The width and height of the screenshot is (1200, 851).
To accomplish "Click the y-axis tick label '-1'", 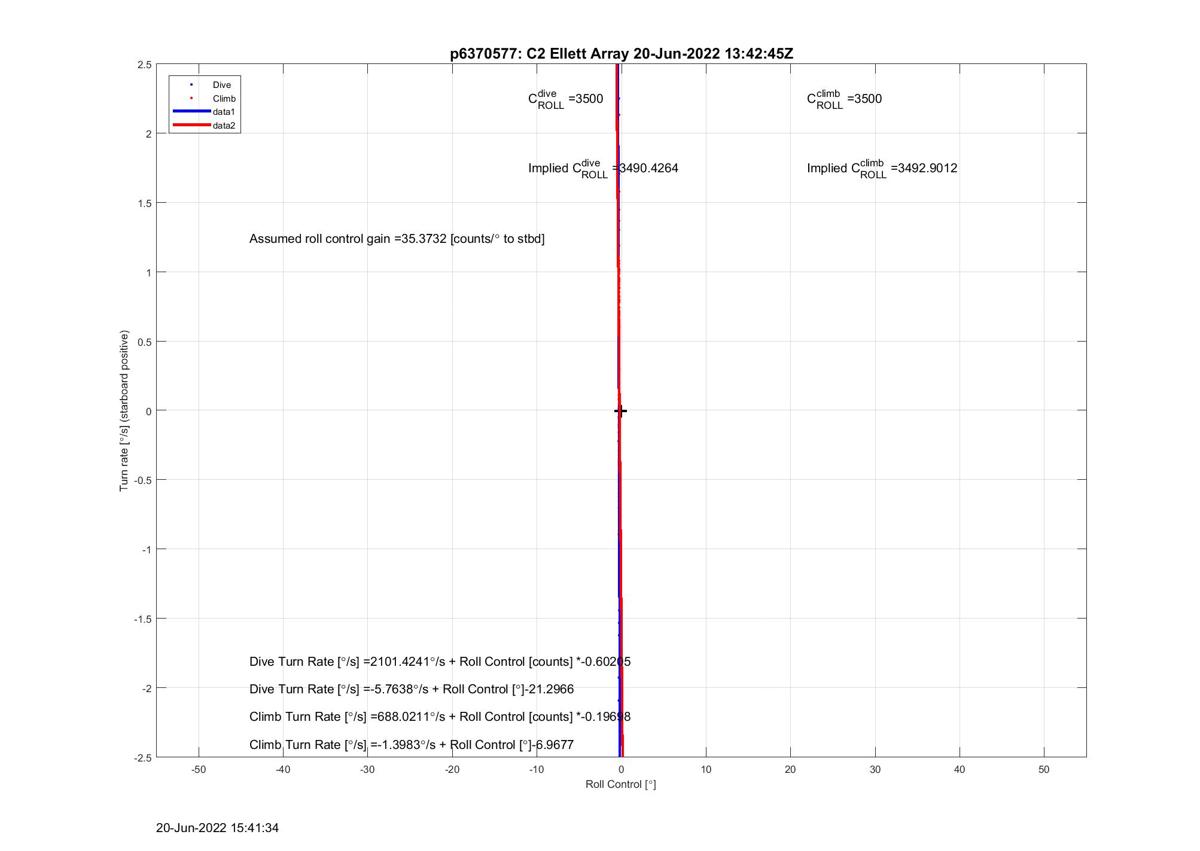I will [x=146, y=550].
